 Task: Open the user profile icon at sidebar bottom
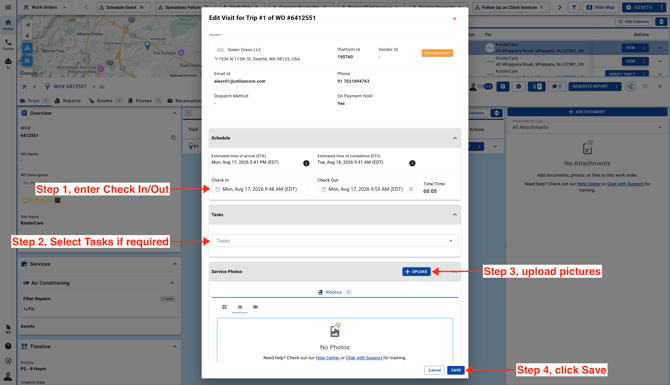[8, 376]
